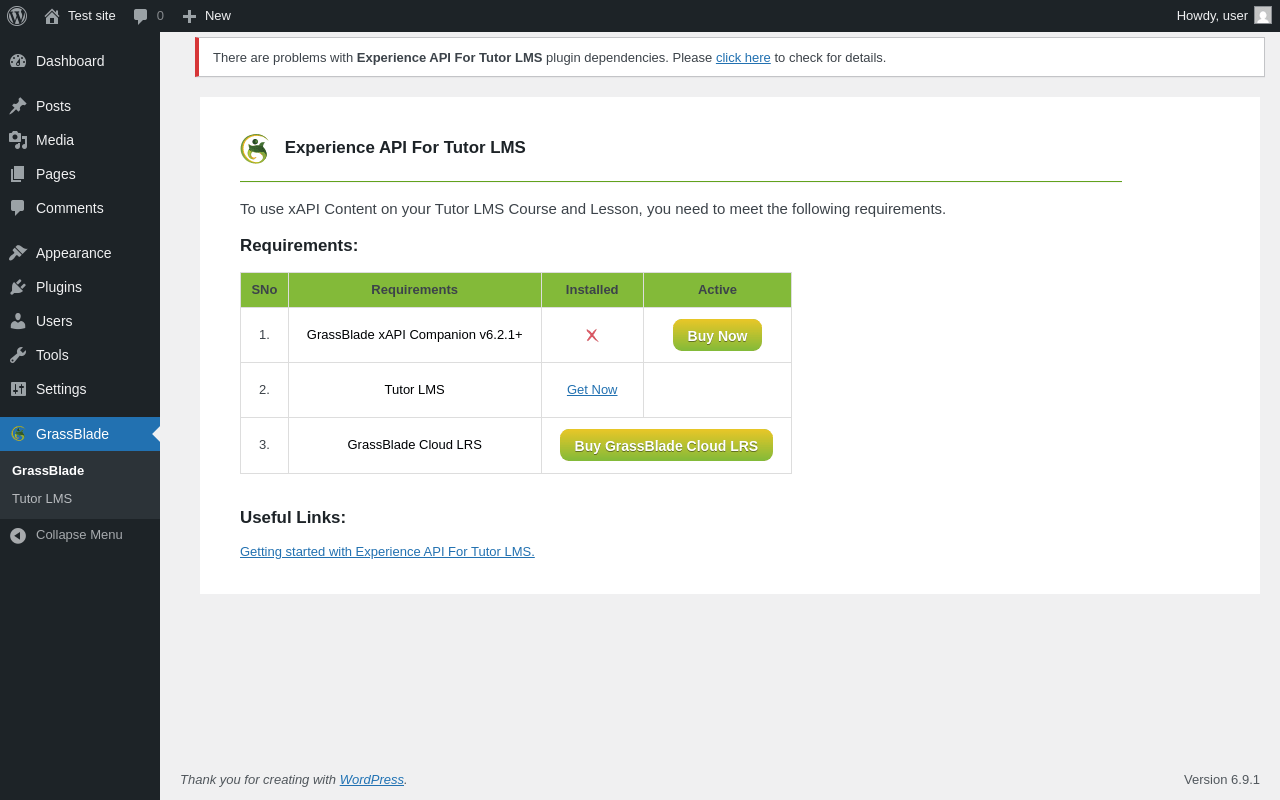1280x800 pixels.
Task: Open the Howdy, user account menu
Action: (1224, 16)
